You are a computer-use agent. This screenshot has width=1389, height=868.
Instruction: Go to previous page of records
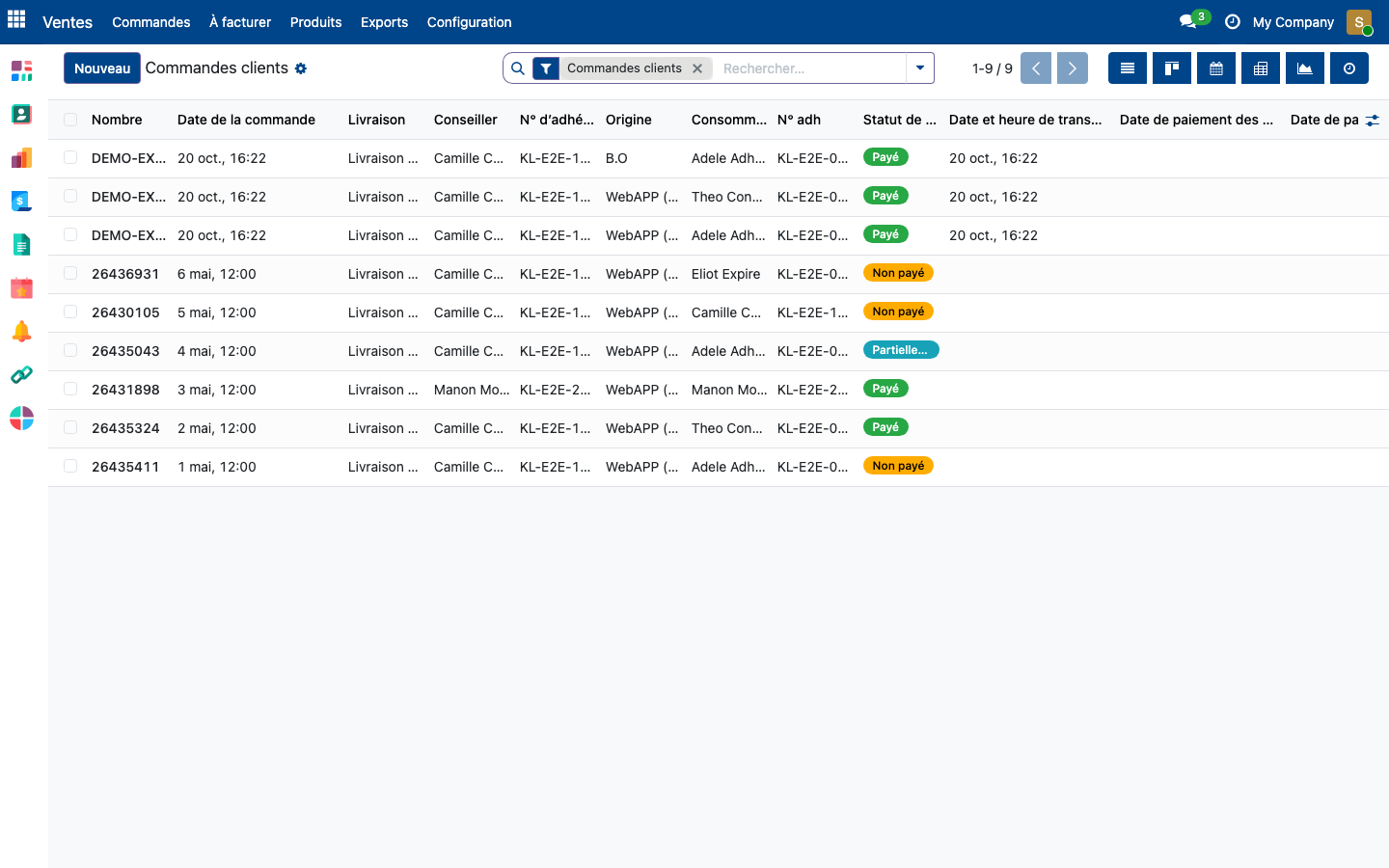(x=1036, y=68)
